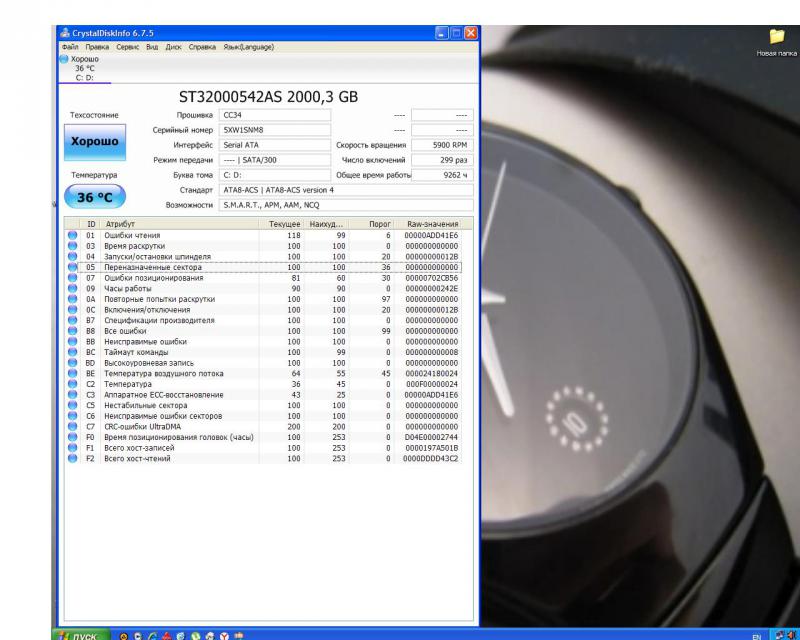Click the Число включений value 299 раз
The image size is (800, 640).
(x=442, y=160)
